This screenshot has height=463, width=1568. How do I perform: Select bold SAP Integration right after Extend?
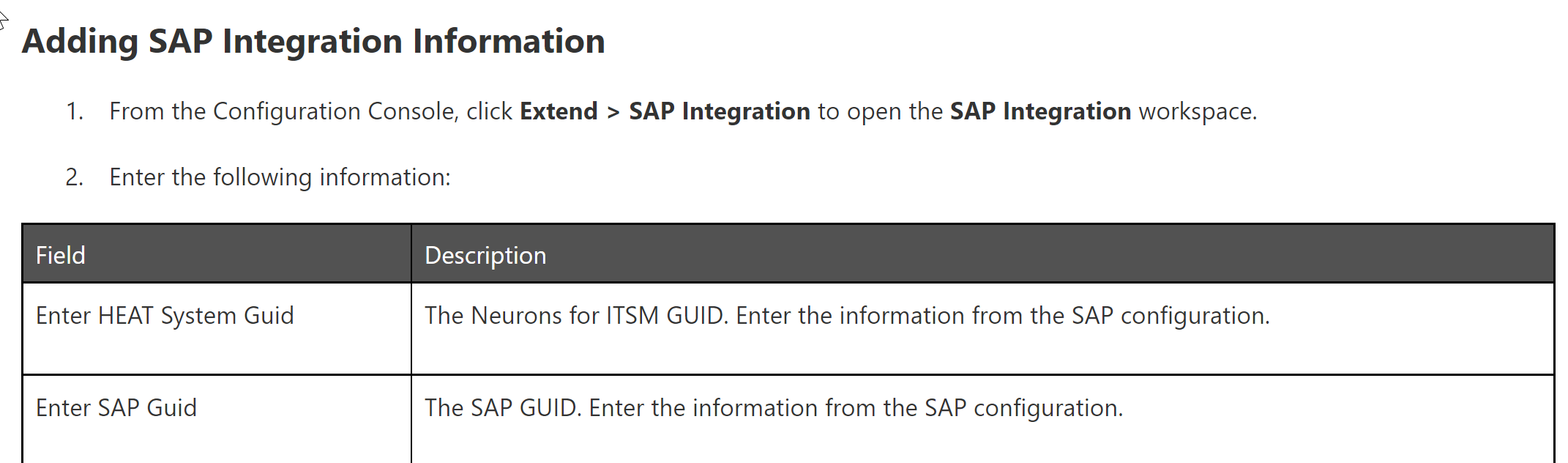coord(719,111)
